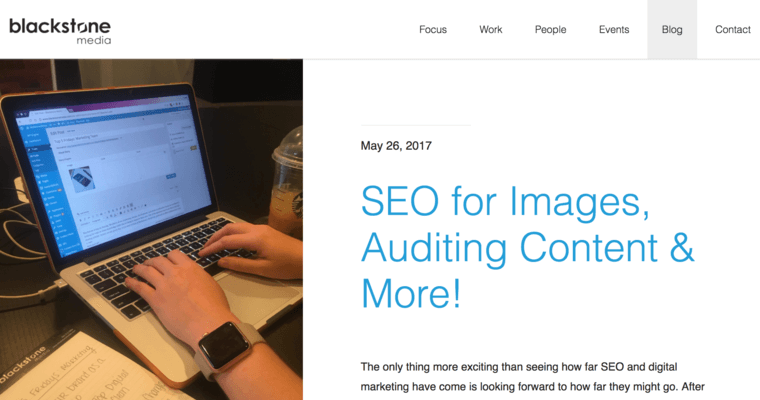Navigate to the Events page

pos(614,30)
